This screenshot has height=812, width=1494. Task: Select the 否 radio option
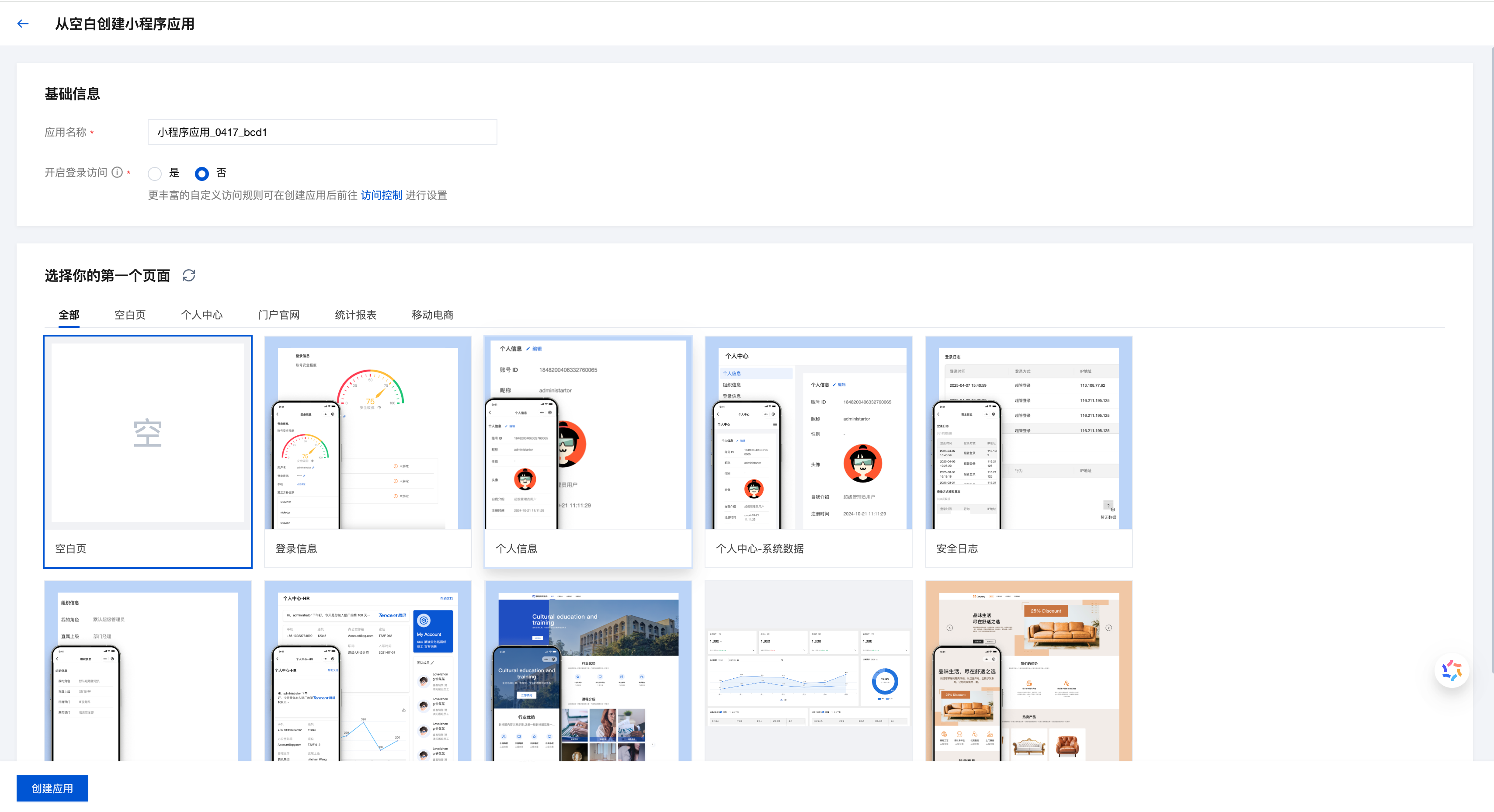click(202, 174)
